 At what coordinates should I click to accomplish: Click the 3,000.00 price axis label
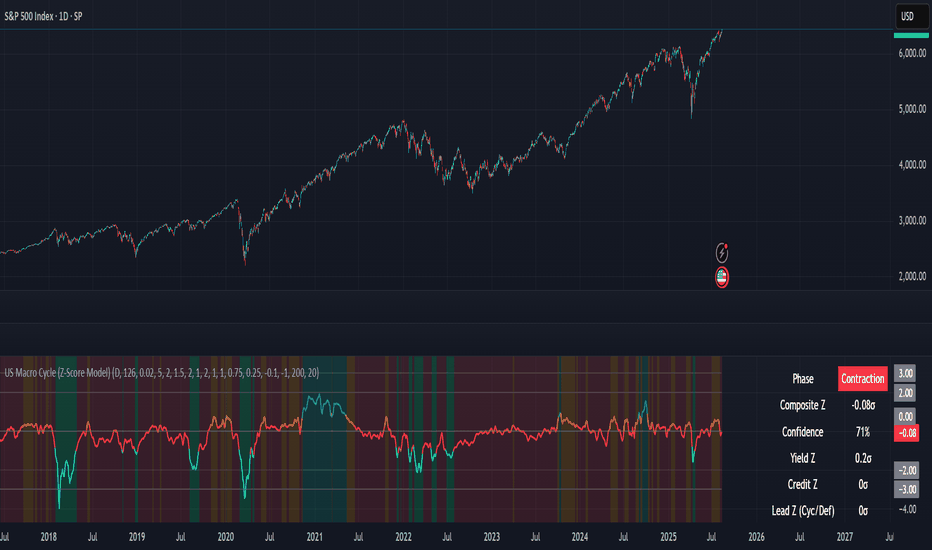pyautogui.click(x=912, y=221)
